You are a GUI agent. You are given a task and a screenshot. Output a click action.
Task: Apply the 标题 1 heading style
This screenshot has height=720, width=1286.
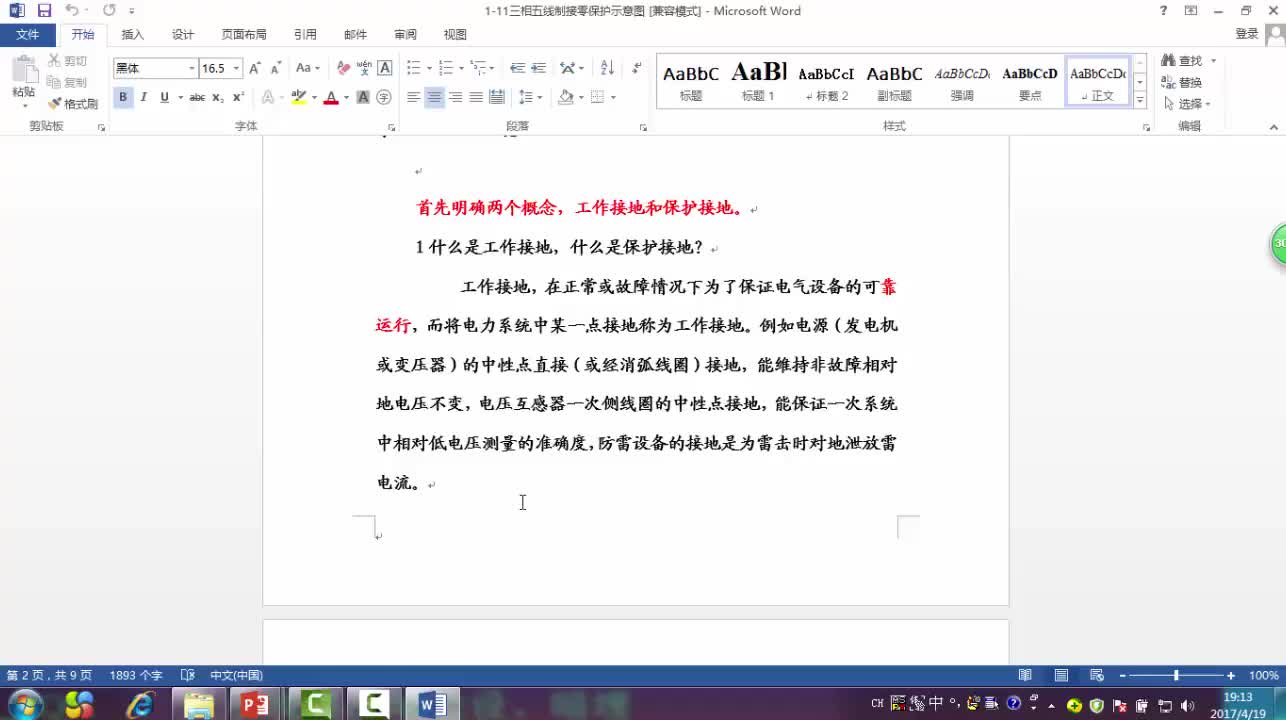(758, 81)
